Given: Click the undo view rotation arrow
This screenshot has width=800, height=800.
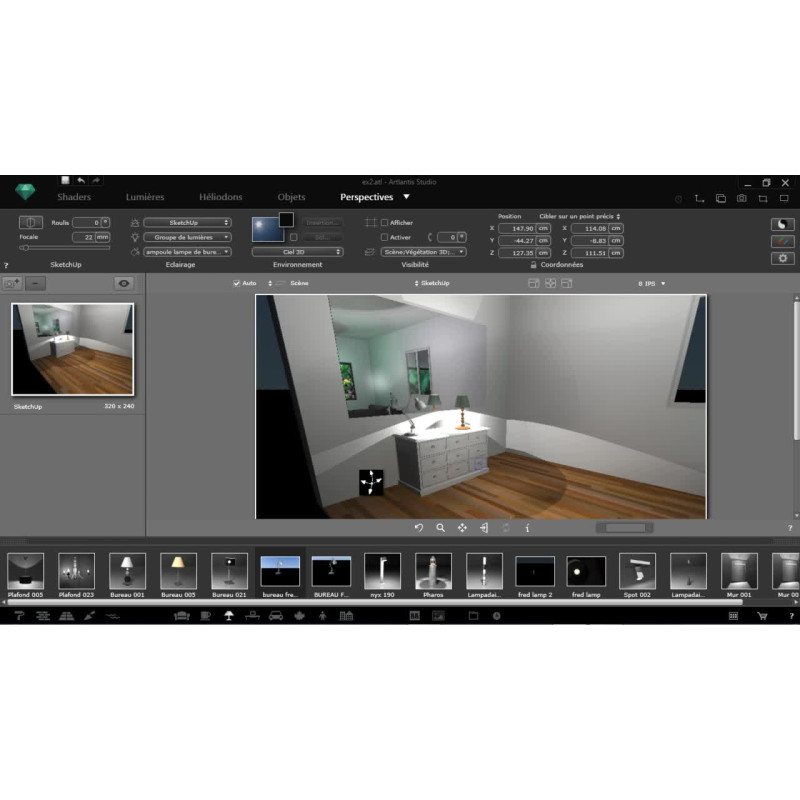Looking at the screenshot, I should pos(418,527).
